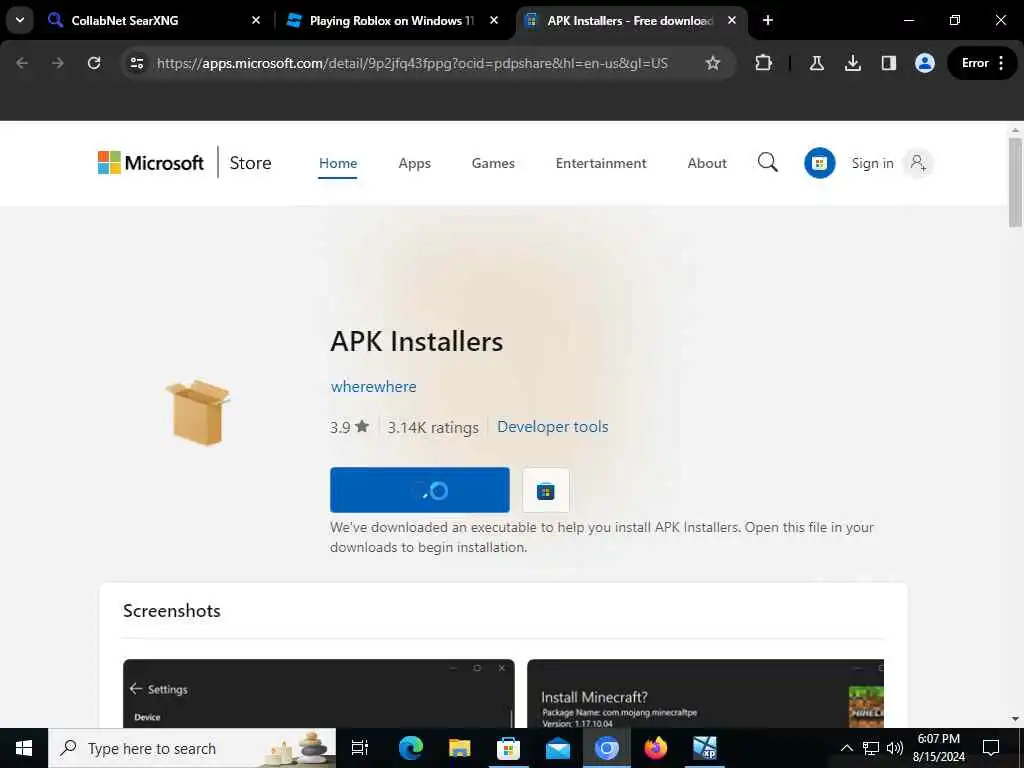
Task: Open the Windows Start menu
Action: (x=24, y=748)
